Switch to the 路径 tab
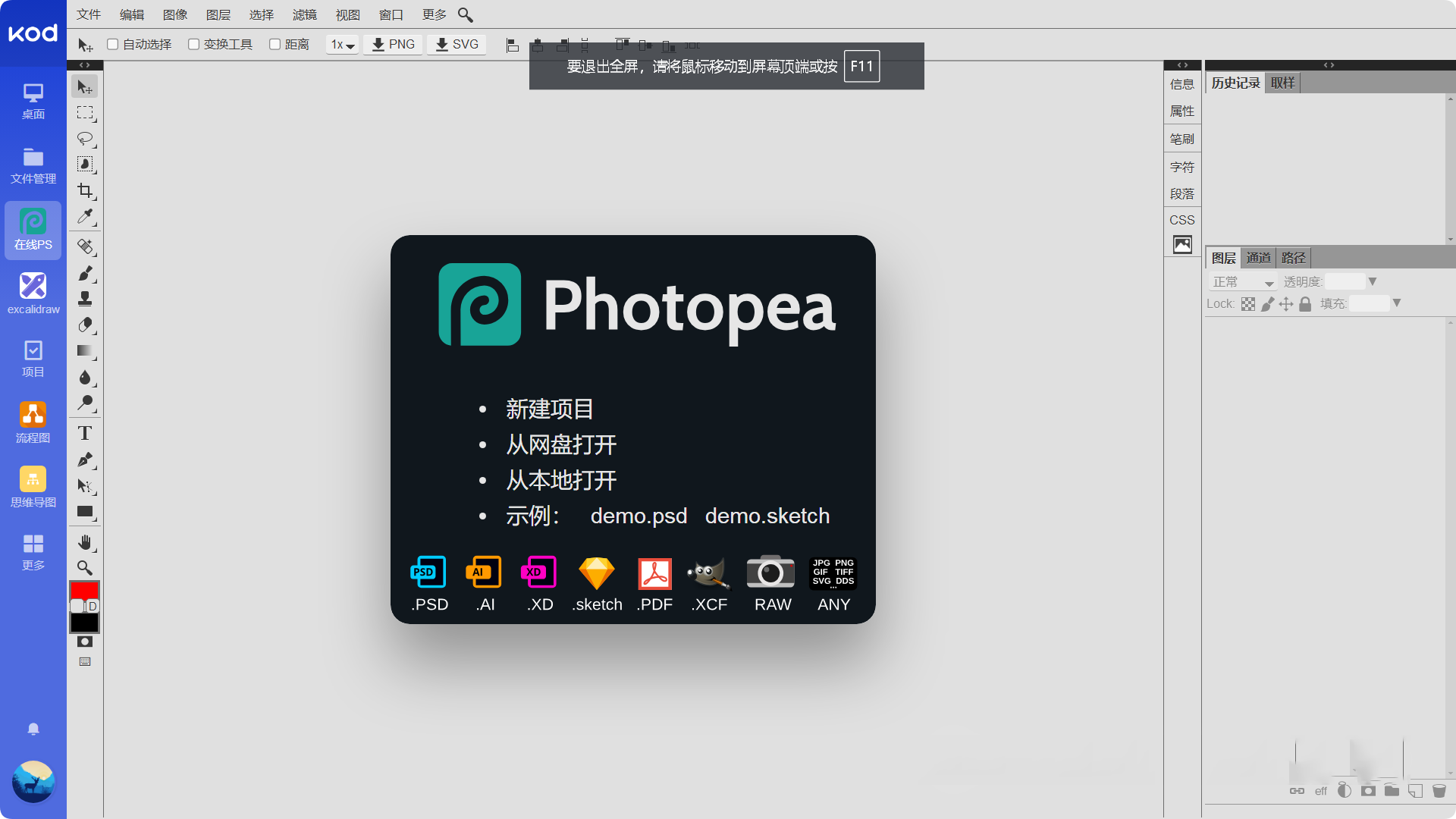Viewport: 1456px width, 819px height. pos(1294,258)
